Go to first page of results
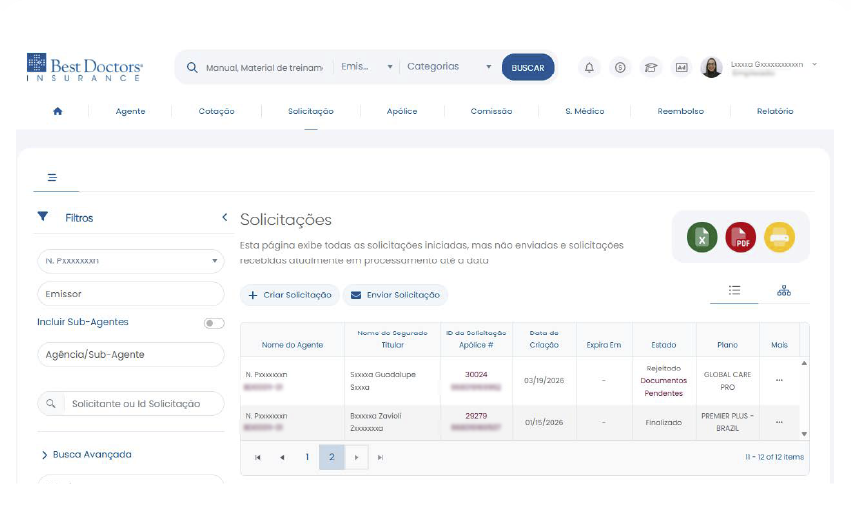Viewport: 851px width, 519px height. coord(258,457)
